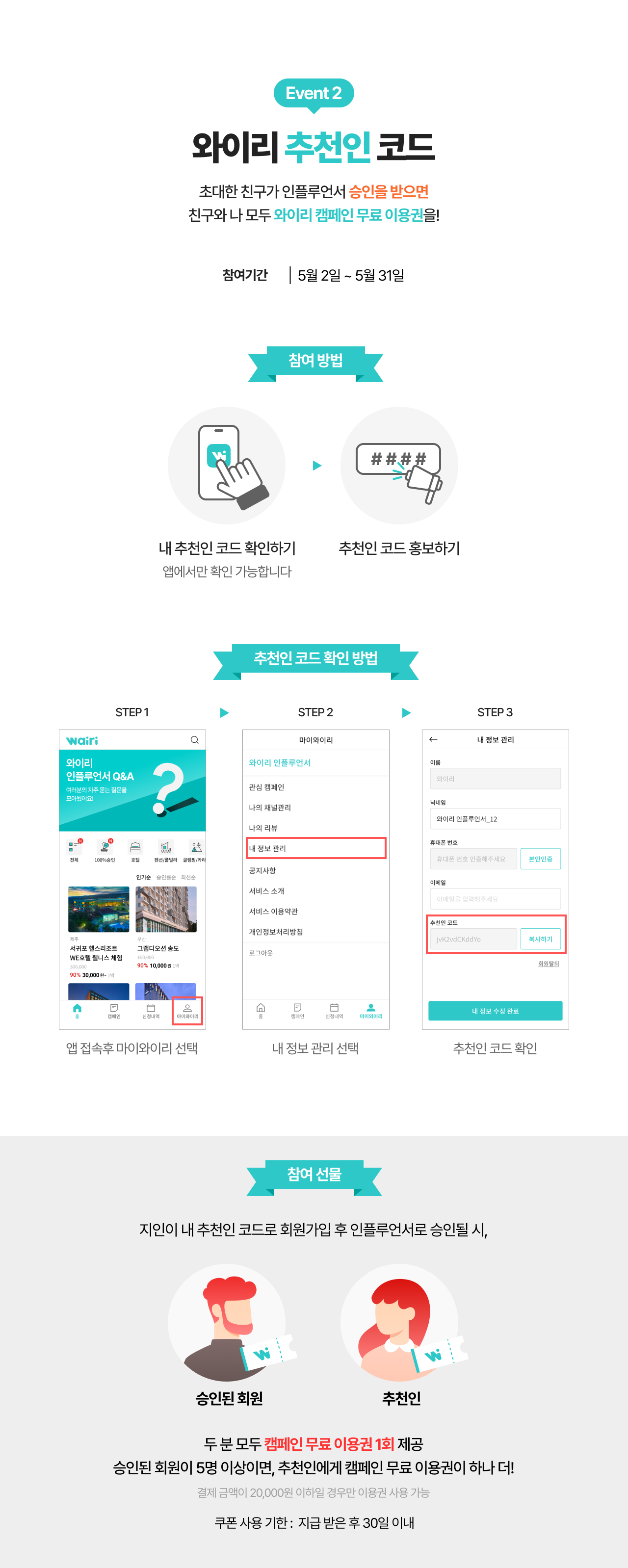Click the 닉네임 input field
The height and width of the screenshot is (1568, 628).
(496, 818)
